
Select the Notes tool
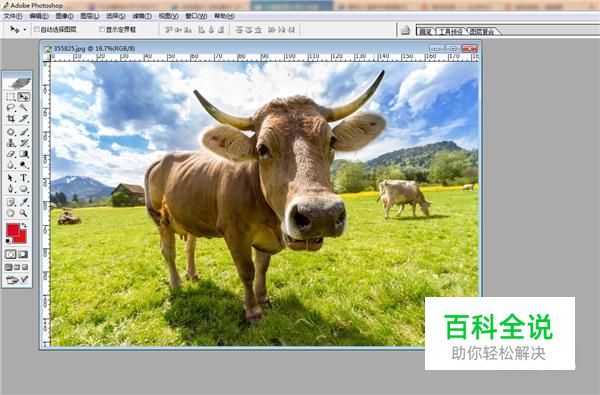coord(11,202)
